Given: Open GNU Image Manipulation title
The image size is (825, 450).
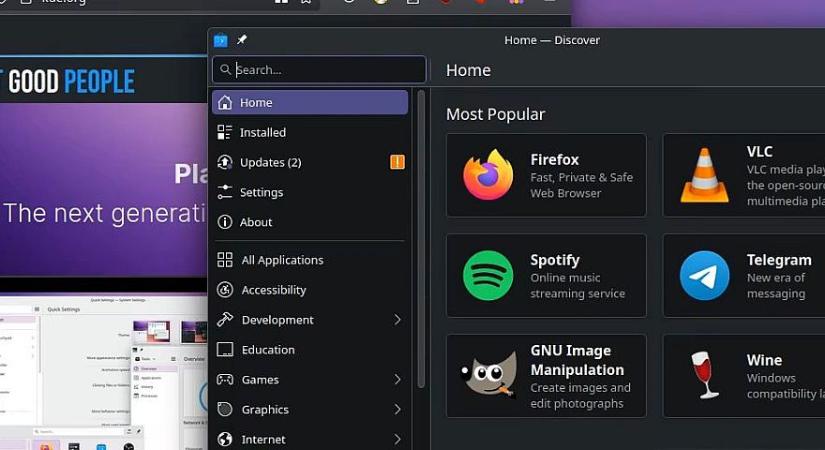Looking at the screenshot, I should point(577,360).
